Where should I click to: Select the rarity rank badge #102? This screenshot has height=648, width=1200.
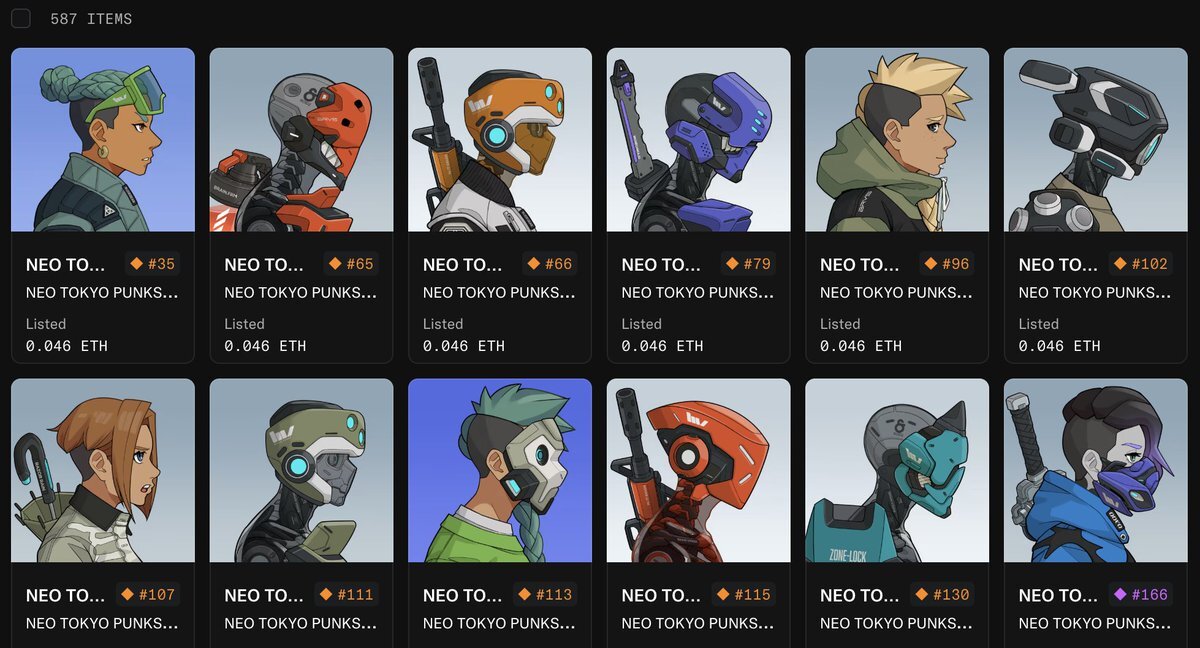[1140, 264]
